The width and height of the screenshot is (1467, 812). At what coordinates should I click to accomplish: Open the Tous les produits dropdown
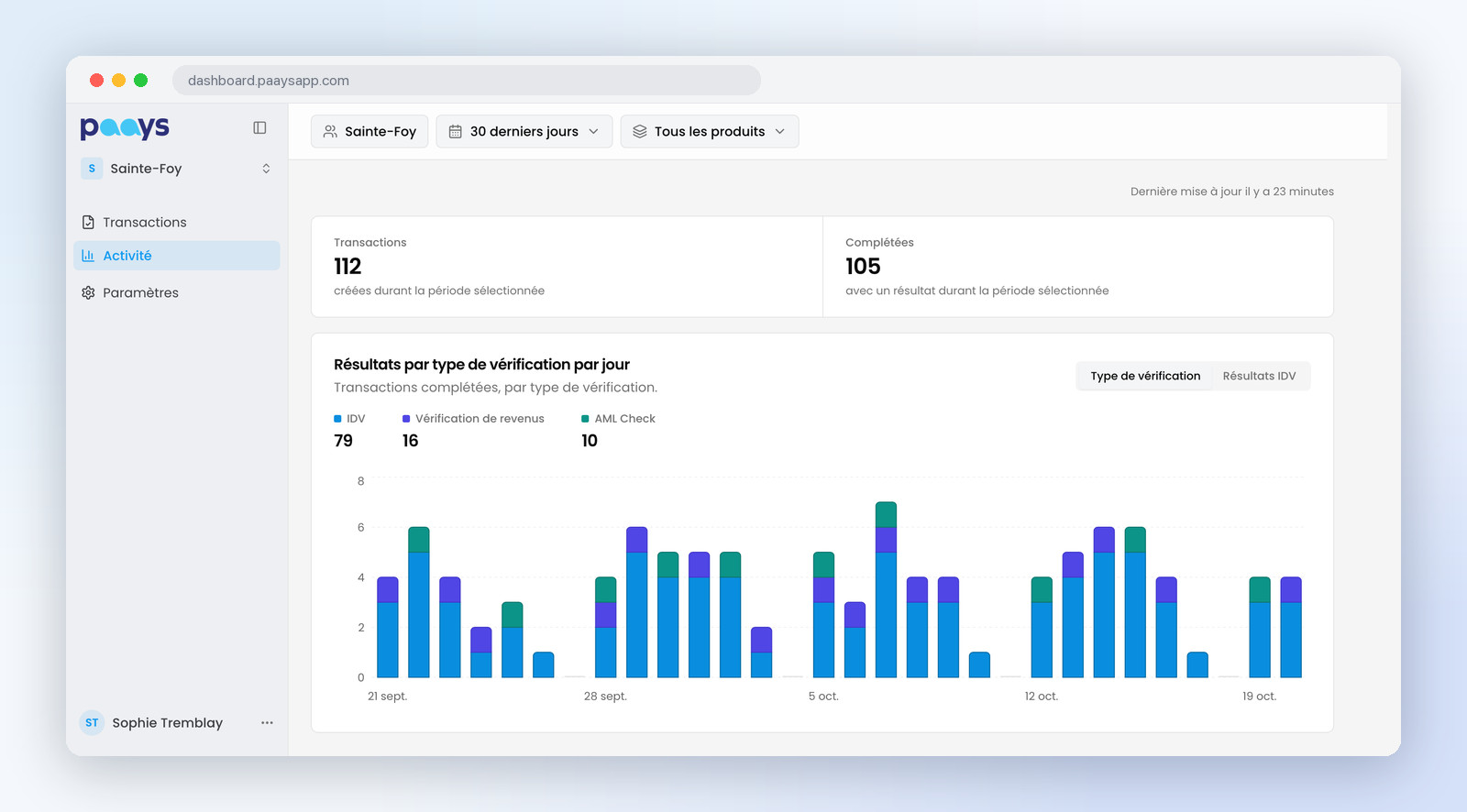[x=710, y=131]
